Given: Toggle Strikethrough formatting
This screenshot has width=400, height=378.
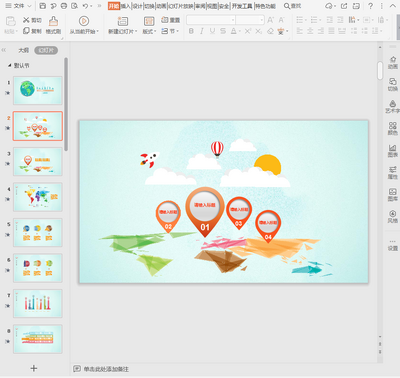Looking at the screenshot, I should [223, 31].
